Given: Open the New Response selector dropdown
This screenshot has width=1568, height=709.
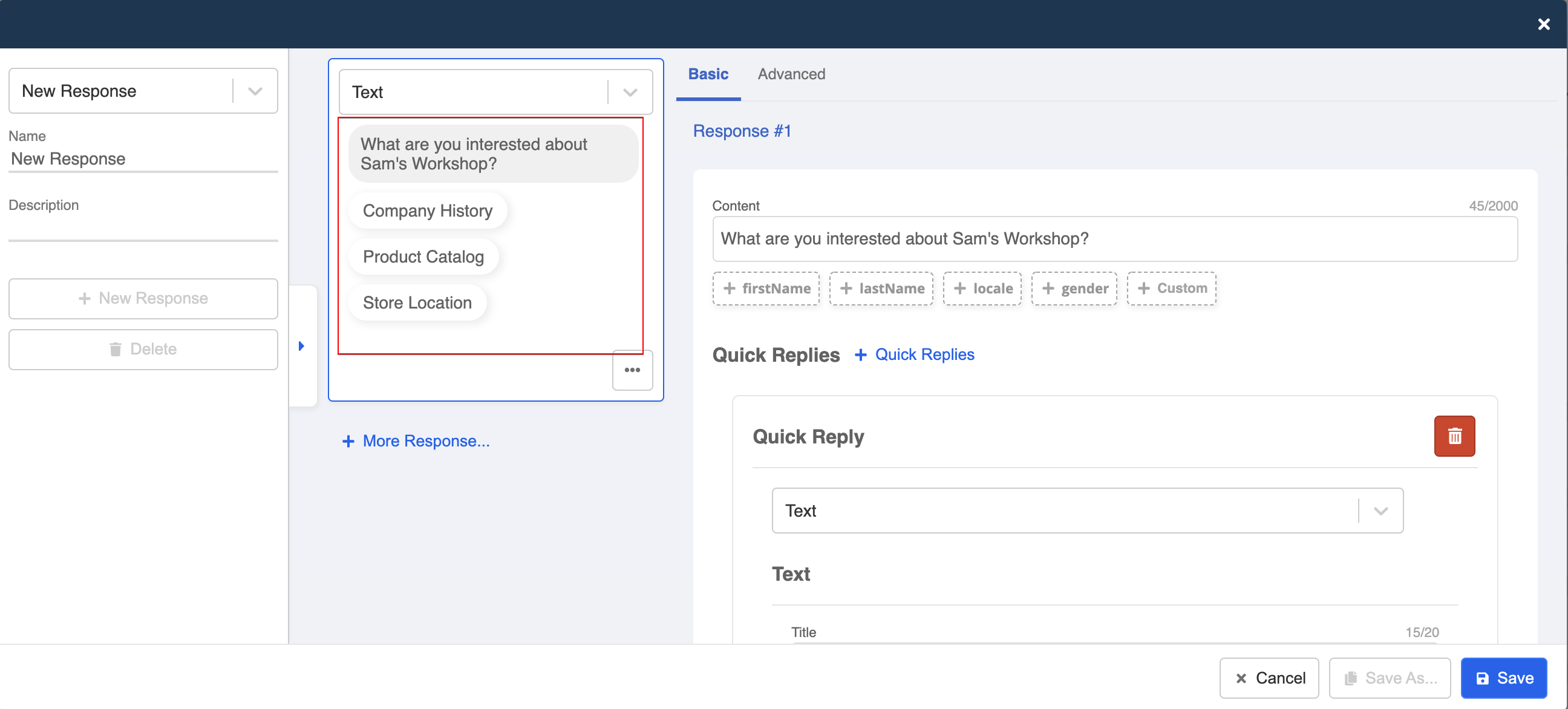Looking at the screenshot, I should 255,91.
